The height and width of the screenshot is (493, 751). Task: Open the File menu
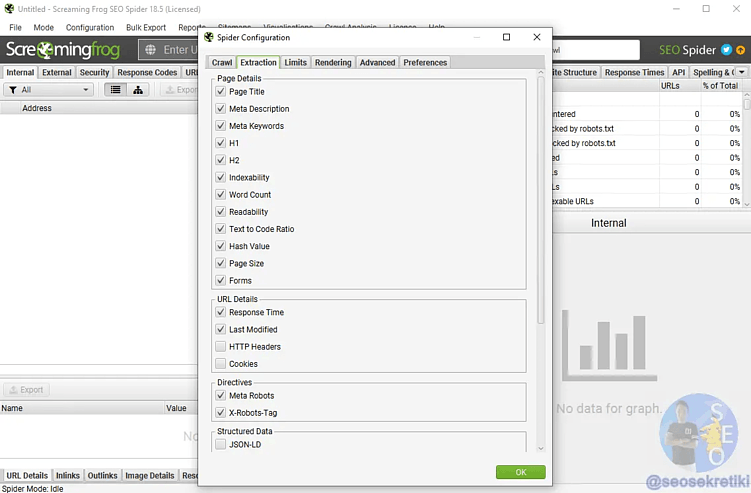click(x=15, y=28)
